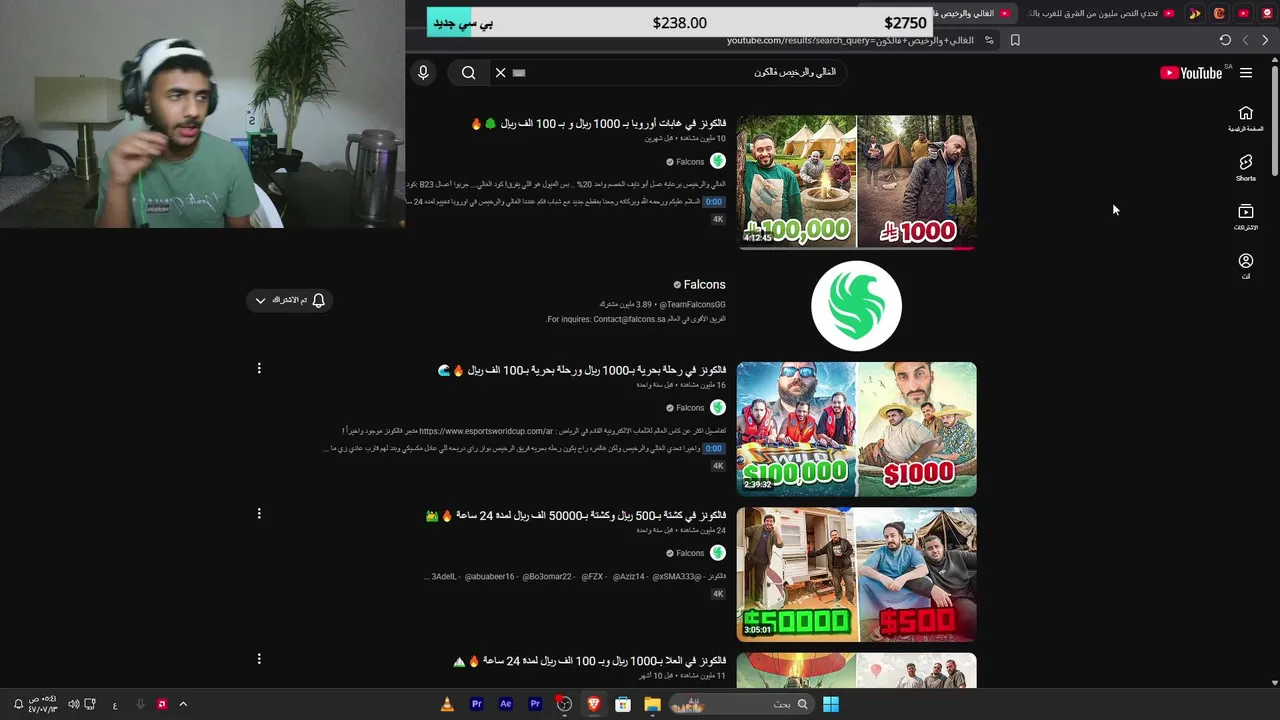
Task: Toggle the microphone icon in the system tray
Action: [140, 704]
